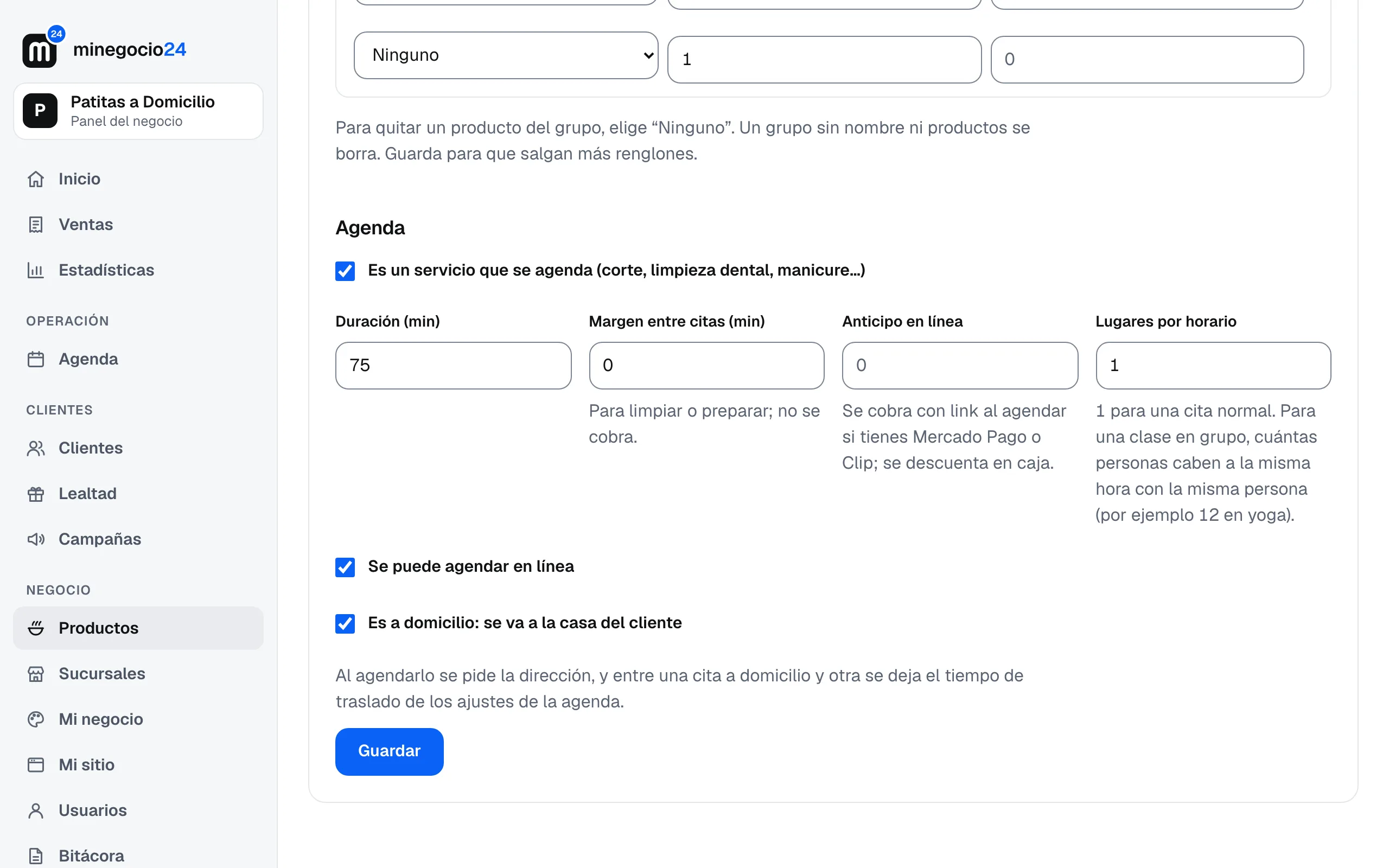Image resolution: width=1389 pixels, height=868 pixels.
Task: Click the Lealtad gift icon
Action: pyautogui.click(x=36, y=494)
